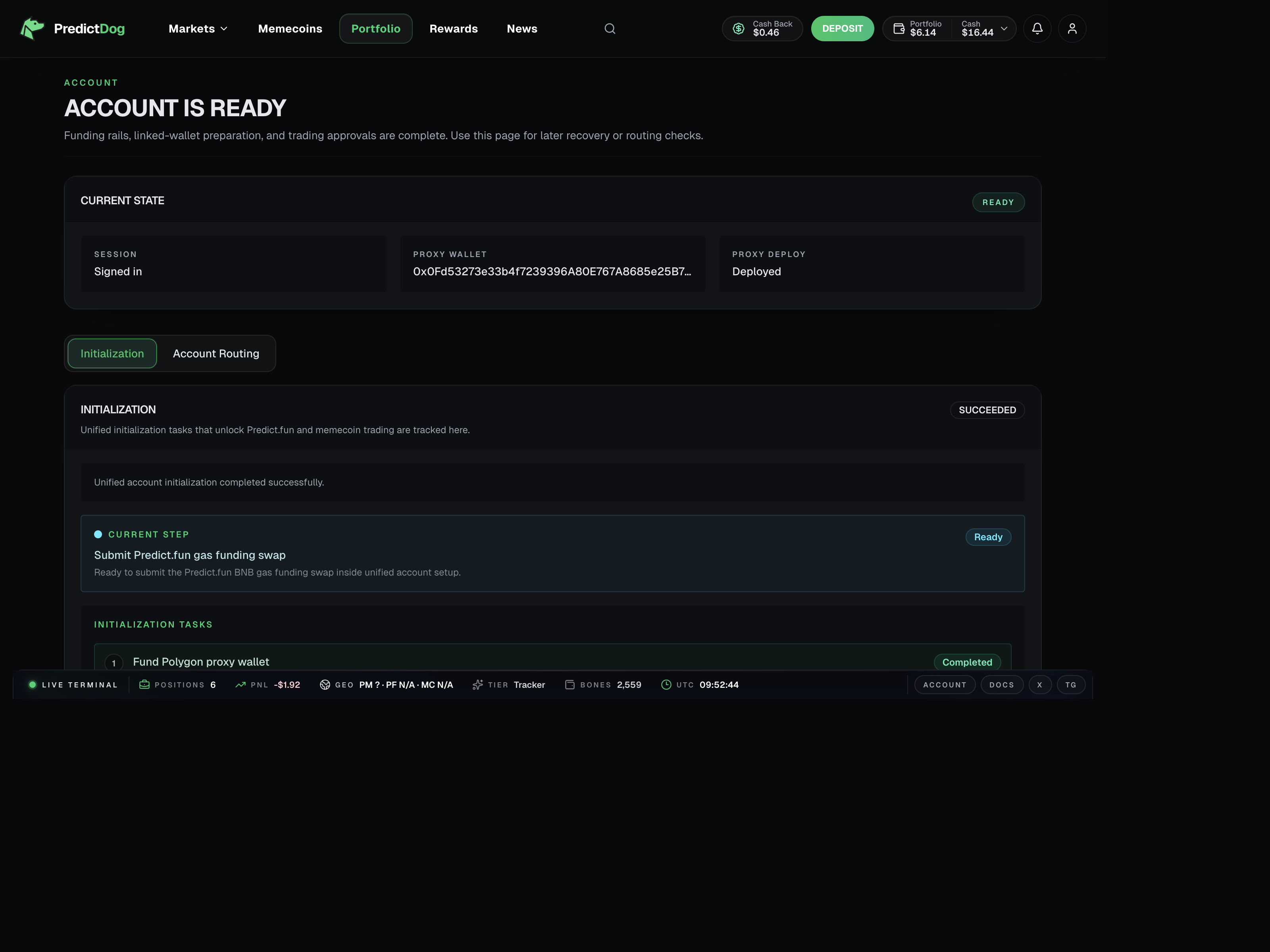Click the 'Fund Polygon proxy wallet' task row
This screenshot has height=952, width=1270.
552,657
